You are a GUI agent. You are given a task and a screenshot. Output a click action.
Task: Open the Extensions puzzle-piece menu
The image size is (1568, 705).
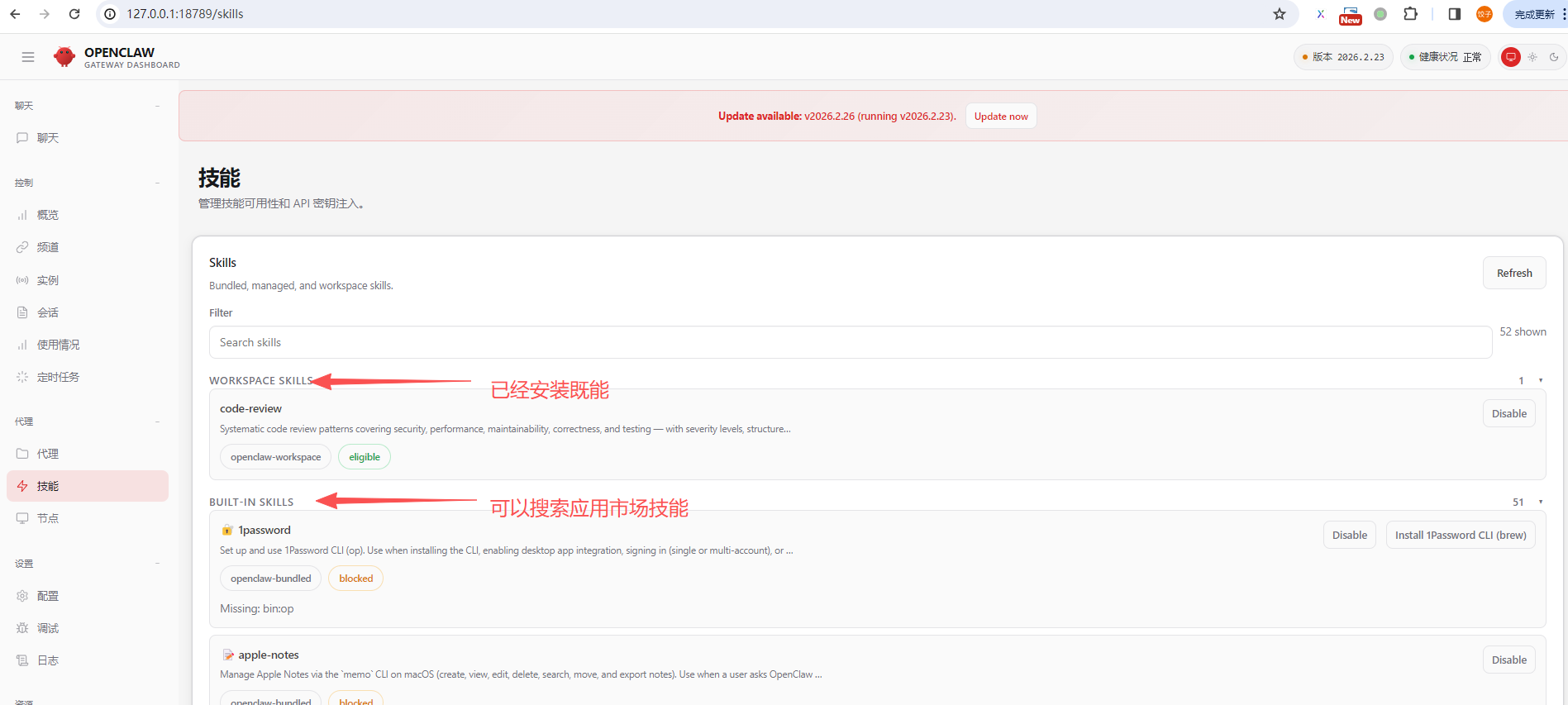point(1411,14)
